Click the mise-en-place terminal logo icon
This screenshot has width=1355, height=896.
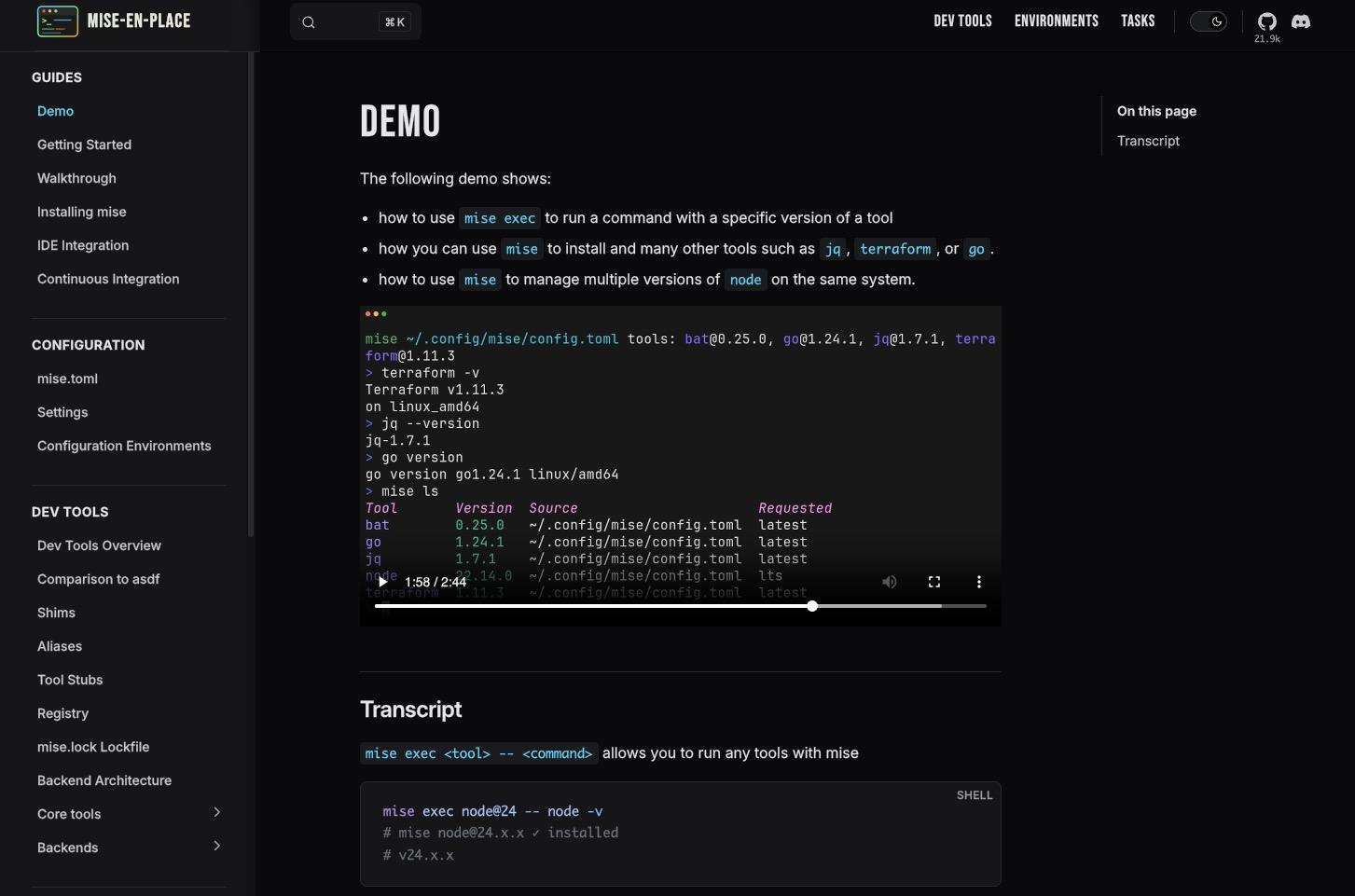[57, 21]
